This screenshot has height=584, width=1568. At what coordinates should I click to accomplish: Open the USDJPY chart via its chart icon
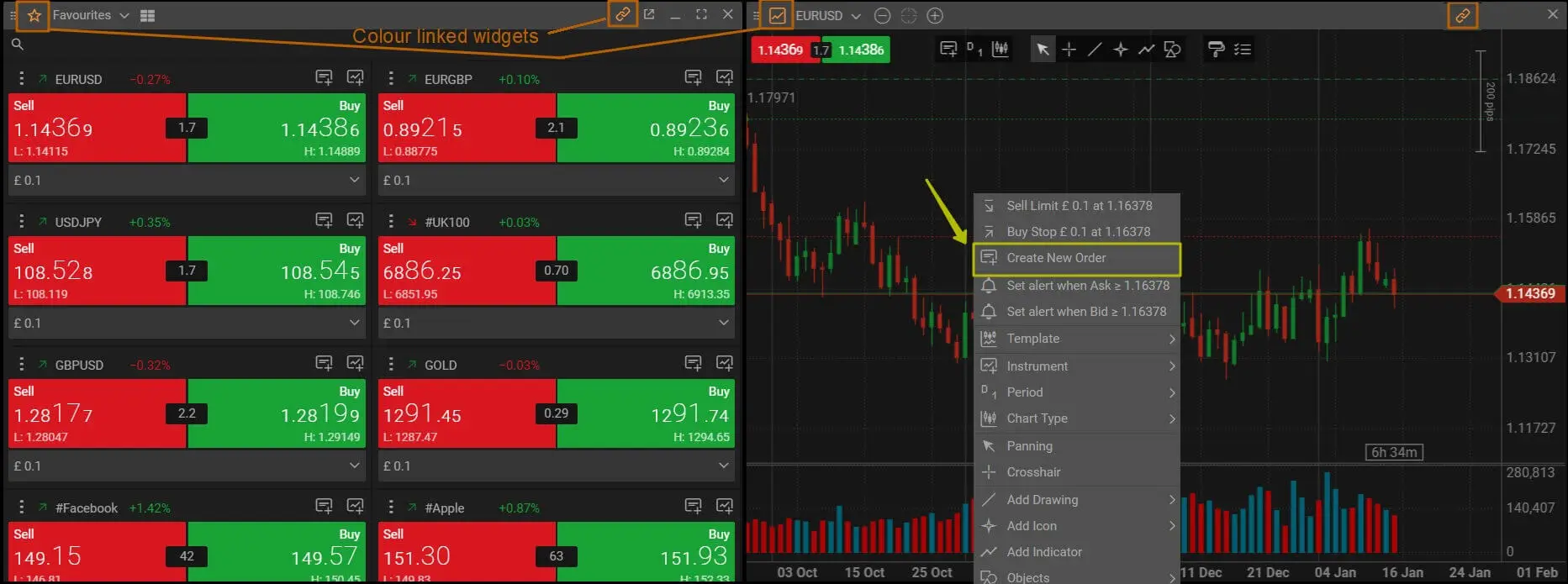[356, 221]
